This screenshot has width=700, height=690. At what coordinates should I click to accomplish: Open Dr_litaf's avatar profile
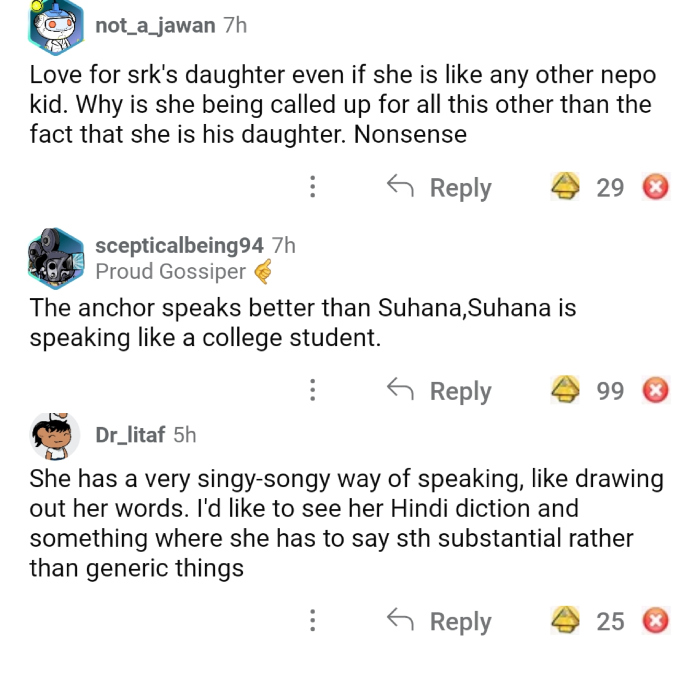click(54, 436)
